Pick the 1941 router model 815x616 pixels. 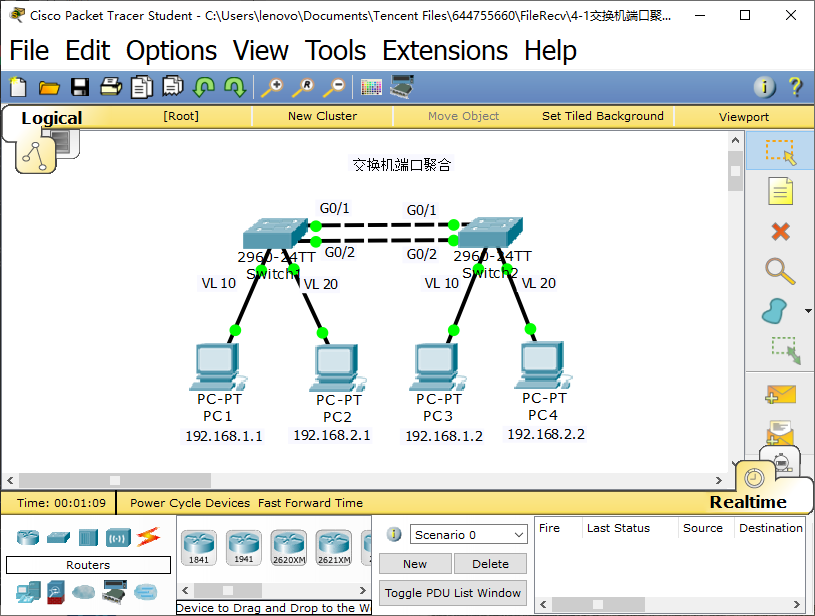click(244, 547)
